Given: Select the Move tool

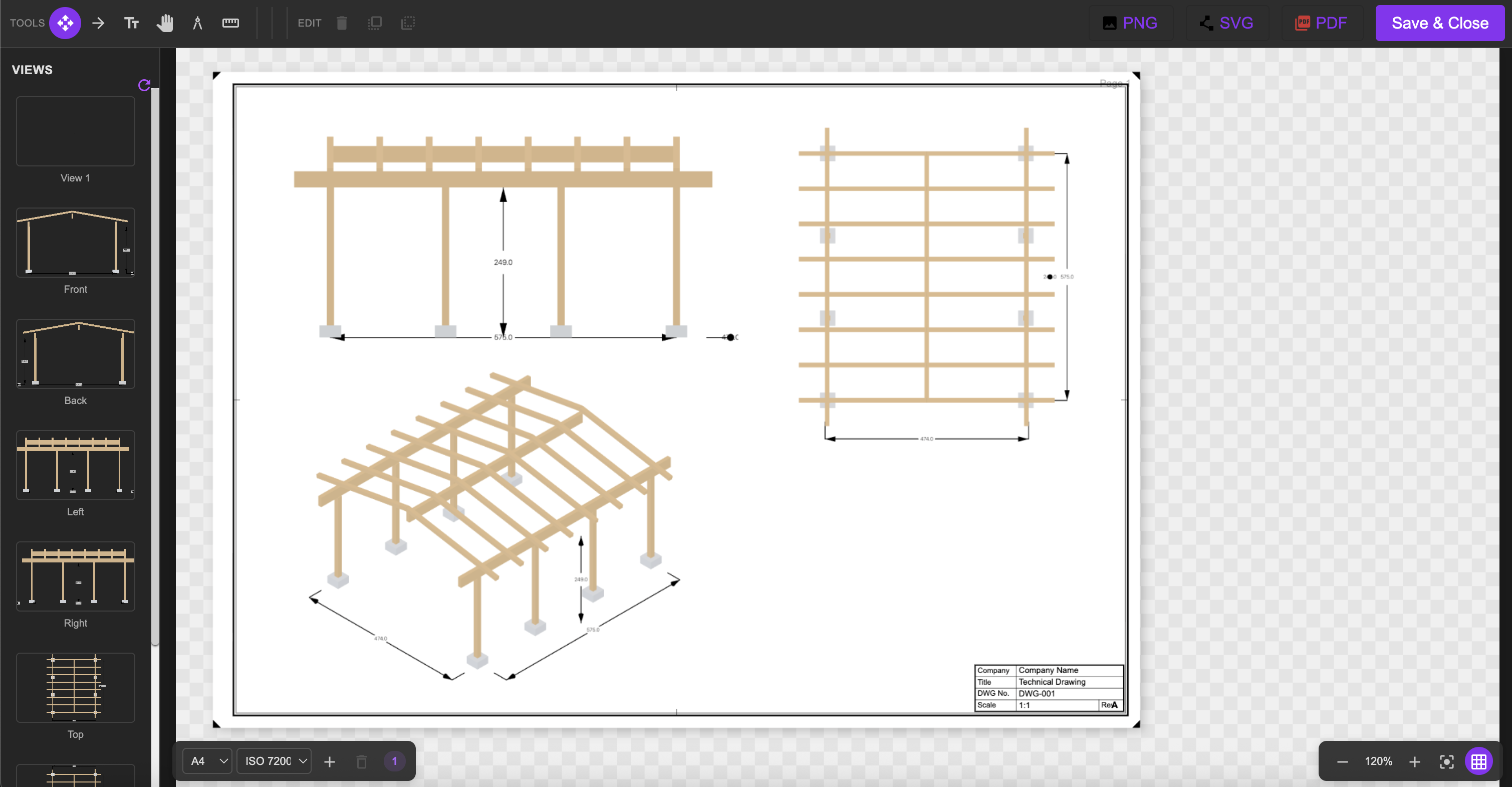Looking at the screenshot, I should tap(65, 23).
